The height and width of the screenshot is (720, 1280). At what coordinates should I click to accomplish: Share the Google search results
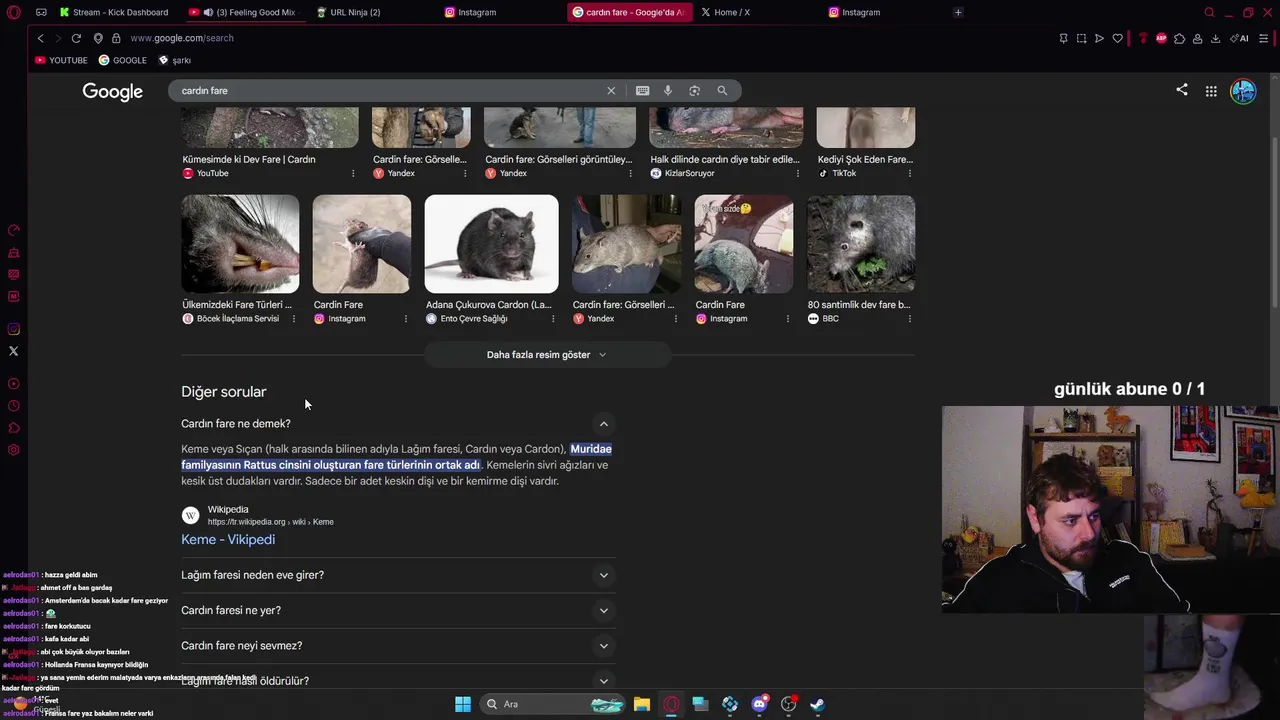pos(1182,90)
